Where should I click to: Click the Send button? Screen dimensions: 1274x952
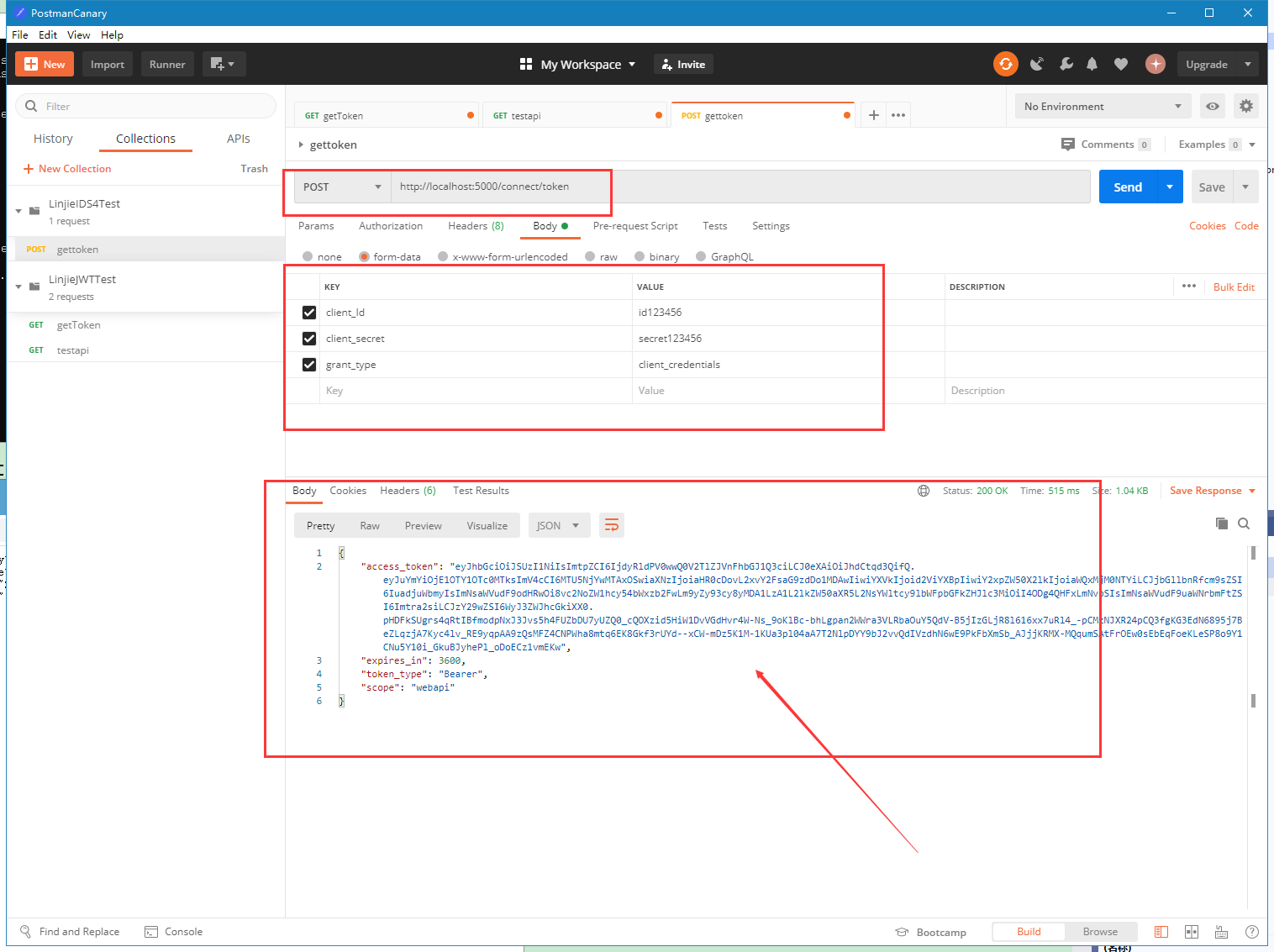click(1127, 187)
